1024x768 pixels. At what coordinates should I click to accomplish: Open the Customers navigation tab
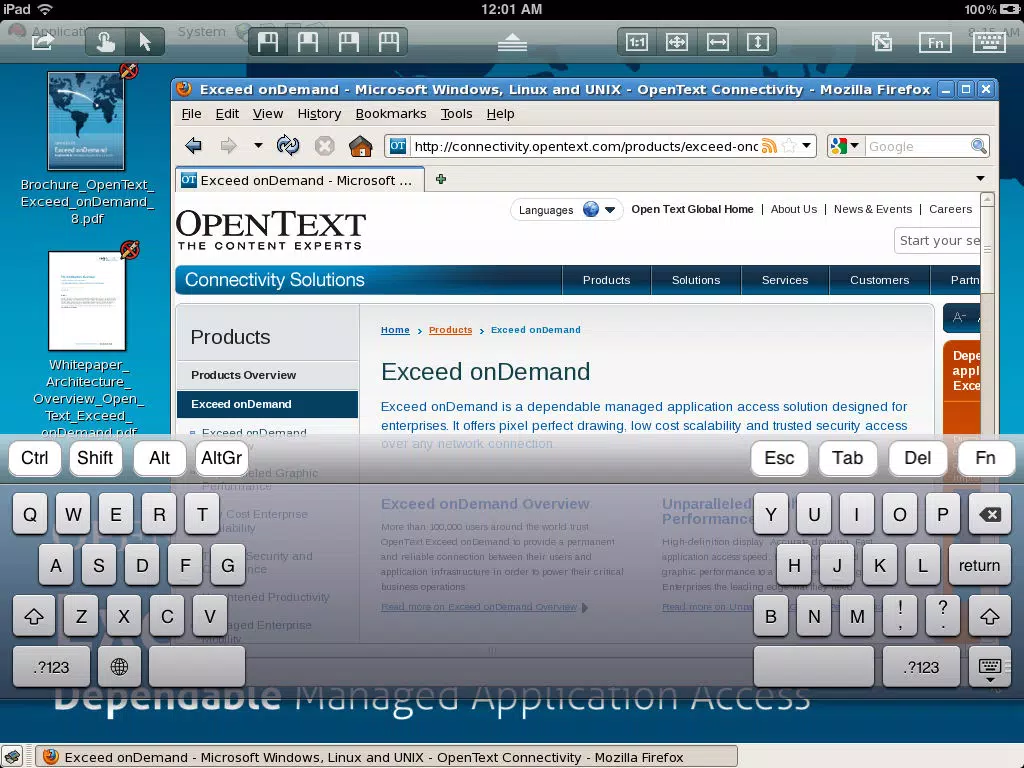click(879, 280)
